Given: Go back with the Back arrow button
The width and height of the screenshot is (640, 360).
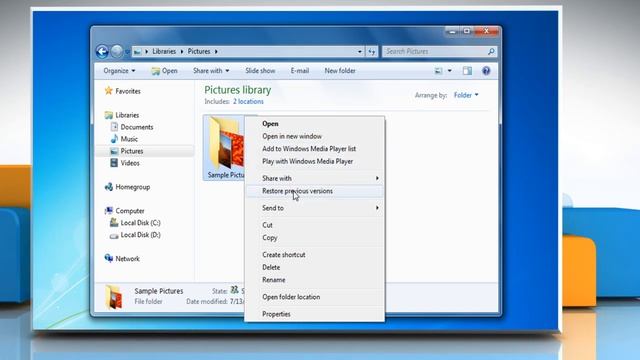Looking at the screenshot, I should (102, 51).
